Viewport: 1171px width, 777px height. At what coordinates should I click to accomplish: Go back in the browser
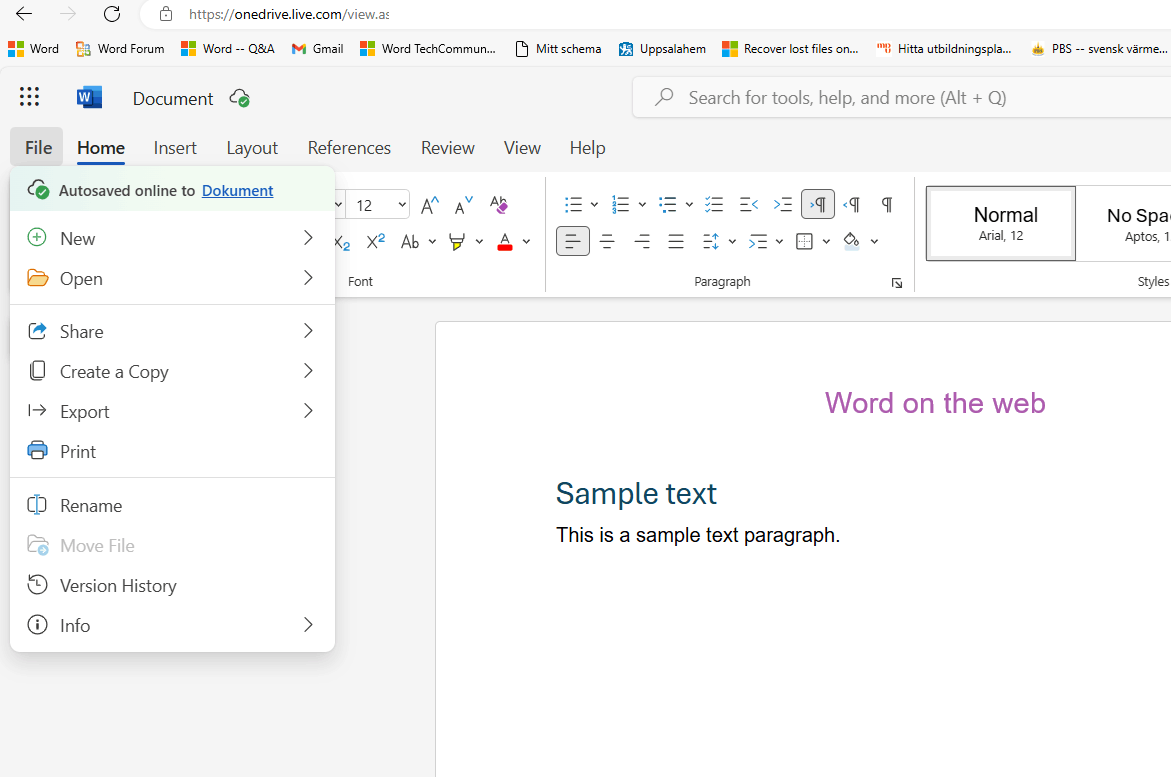[24, 13]
